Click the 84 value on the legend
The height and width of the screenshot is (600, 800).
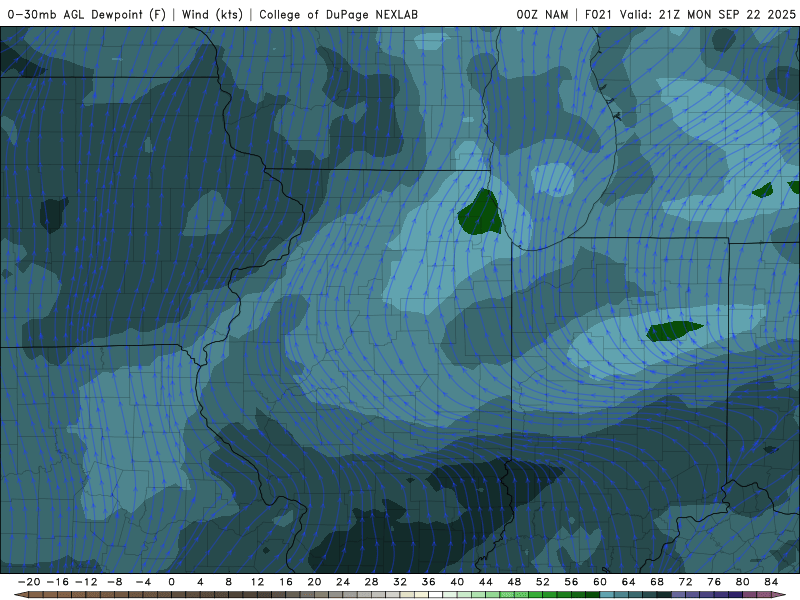coord(771,582)
